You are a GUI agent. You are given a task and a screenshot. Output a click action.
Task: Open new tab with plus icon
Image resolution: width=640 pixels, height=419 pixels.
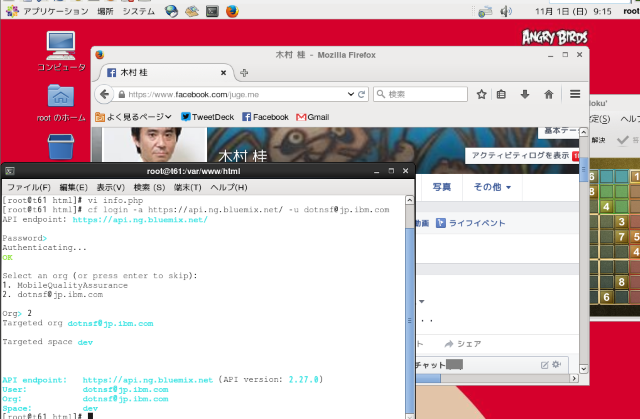click(244, 73)
